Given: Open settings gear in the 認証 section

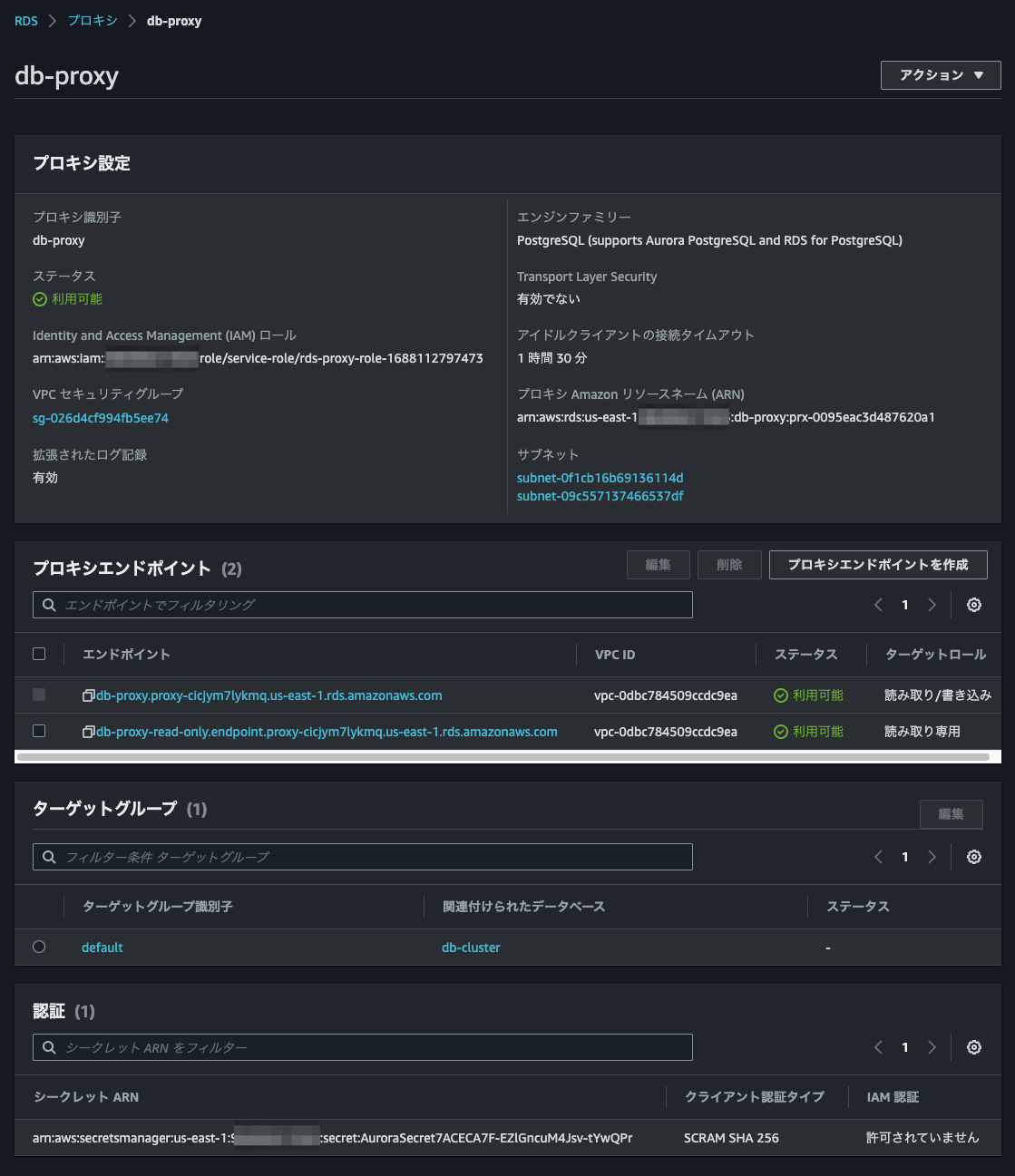Looking at the screenshot, I should point(974,1046).
